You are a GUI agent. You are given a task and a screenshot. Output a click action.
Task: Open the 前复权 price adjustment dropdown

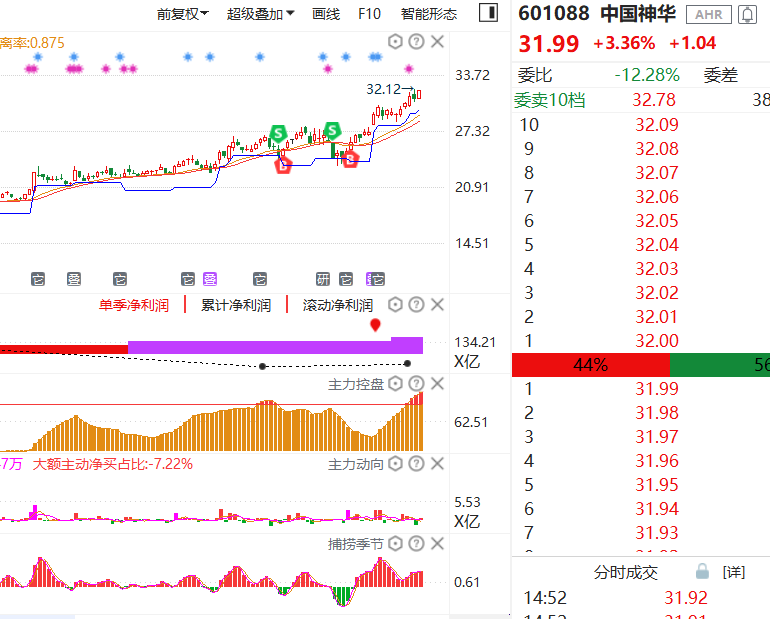pyautogui.click(x=182, y=14)
